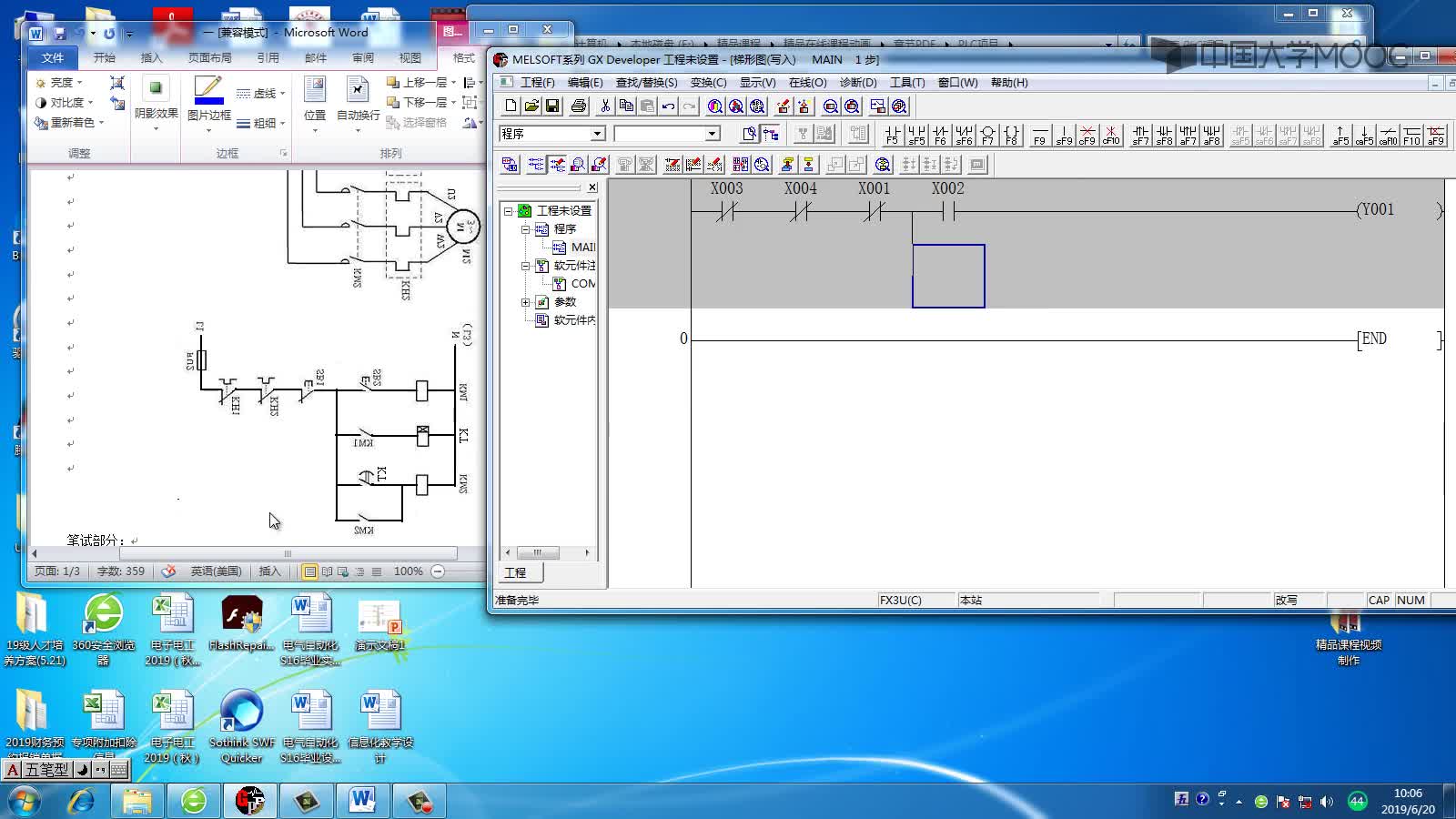Click the new project icon in GX Developer
Image resolution: width=1456 pixels, height=819 pixels.
point(511,106)
